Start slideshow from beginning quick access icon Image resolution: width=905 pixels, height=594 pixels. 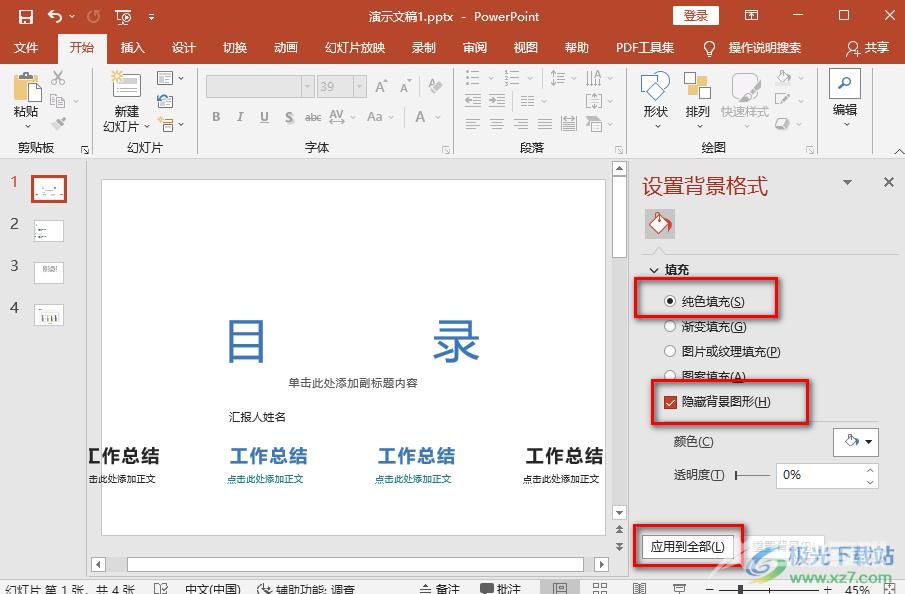[x=123, y=17]
